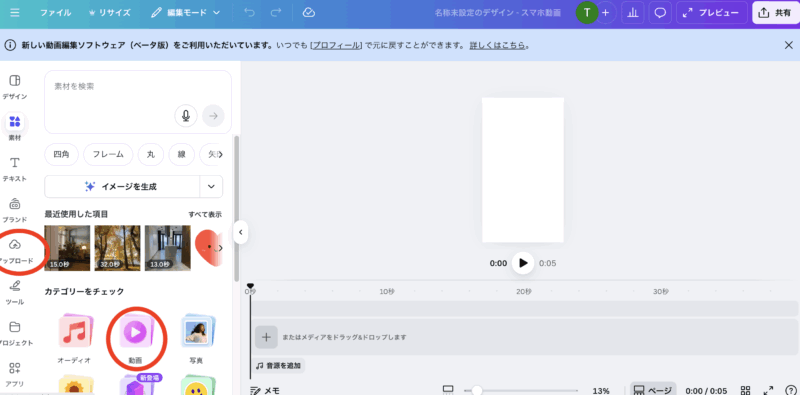The image size is (800, 395).
Task: Click the 素材を検索 search field
Action: coord(138,102)
